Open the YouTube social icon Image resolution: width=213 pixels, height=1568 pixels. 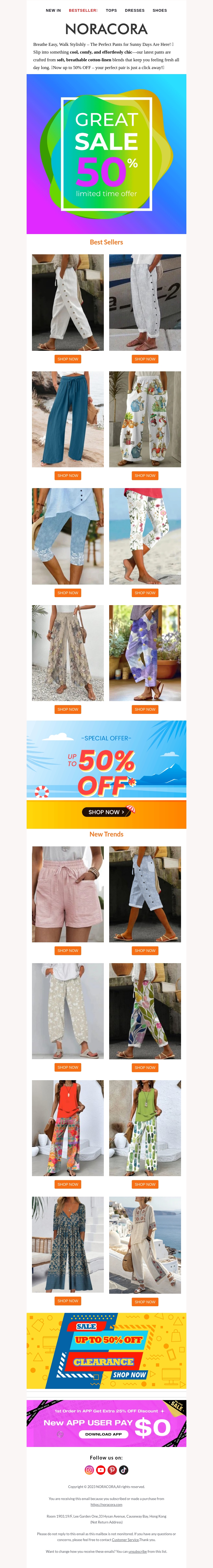pyautogui.click(x=101, y=1469)
